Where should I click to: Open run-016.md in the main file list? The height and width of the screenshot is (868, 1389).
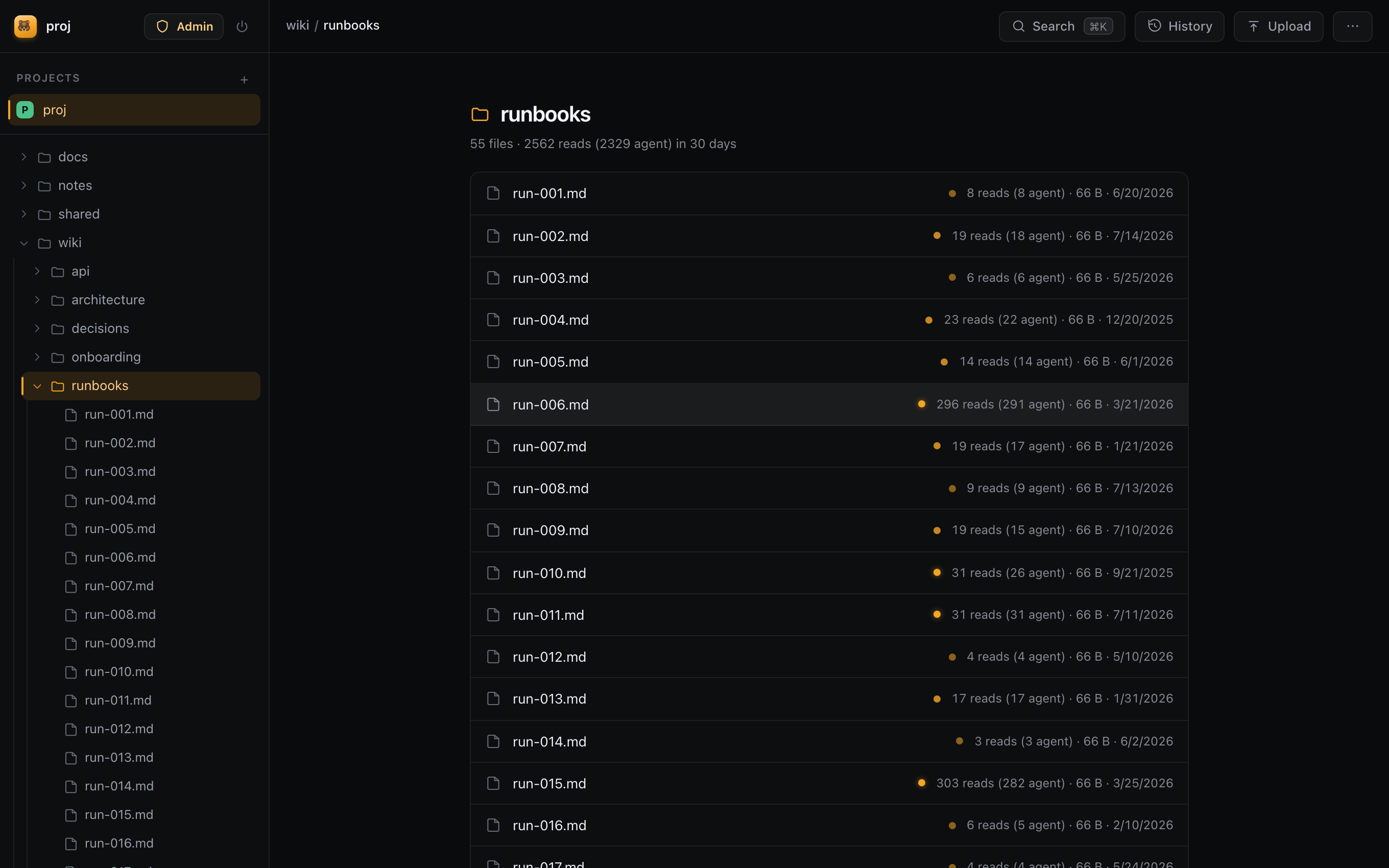click(x=829, y=825)
